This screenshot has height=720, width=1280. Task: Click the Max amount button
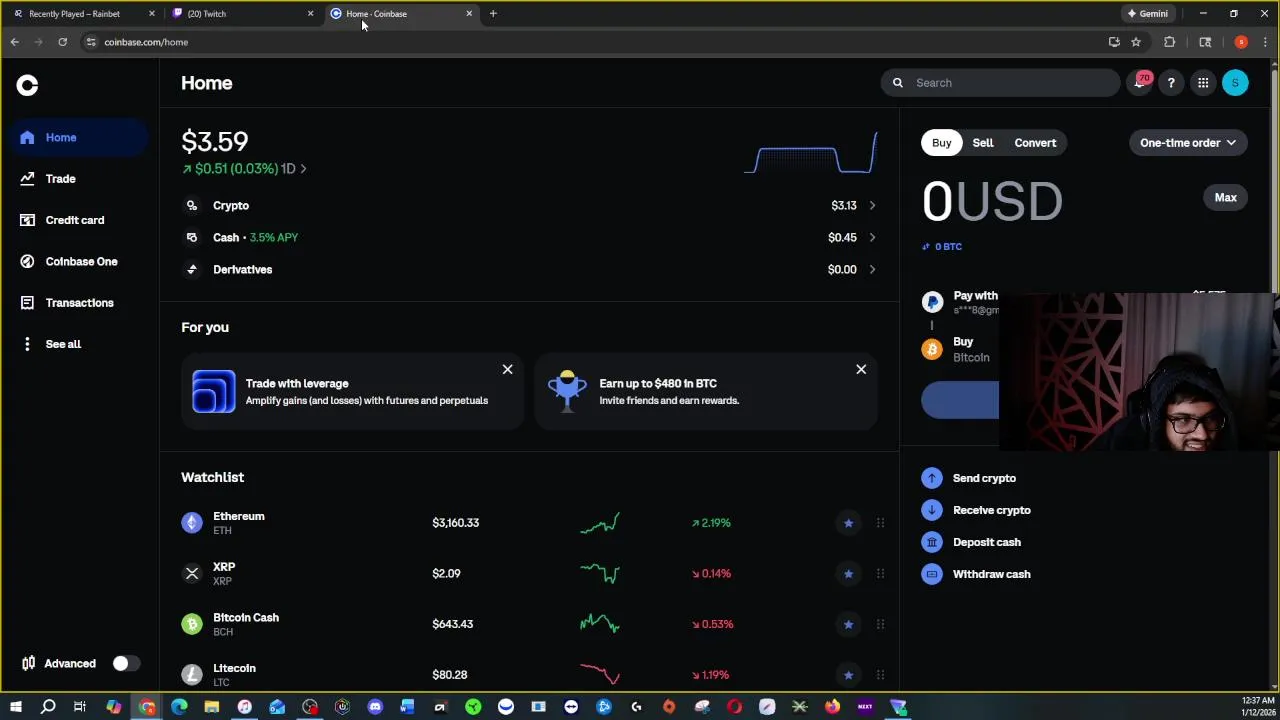click(x=1225, y=198)
